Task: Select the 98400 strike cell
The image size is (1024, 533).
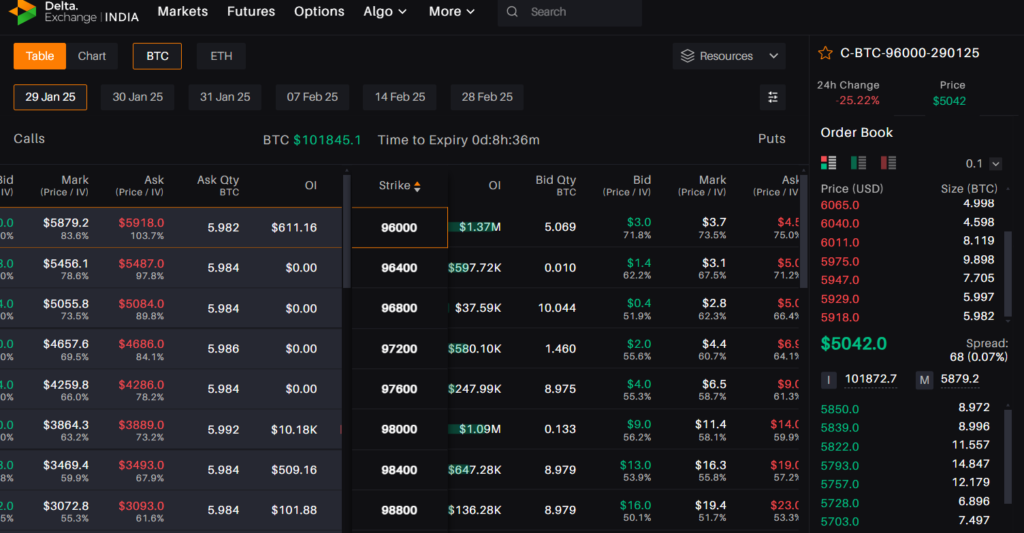Action: pyautogui.click(x=399, y=470)
